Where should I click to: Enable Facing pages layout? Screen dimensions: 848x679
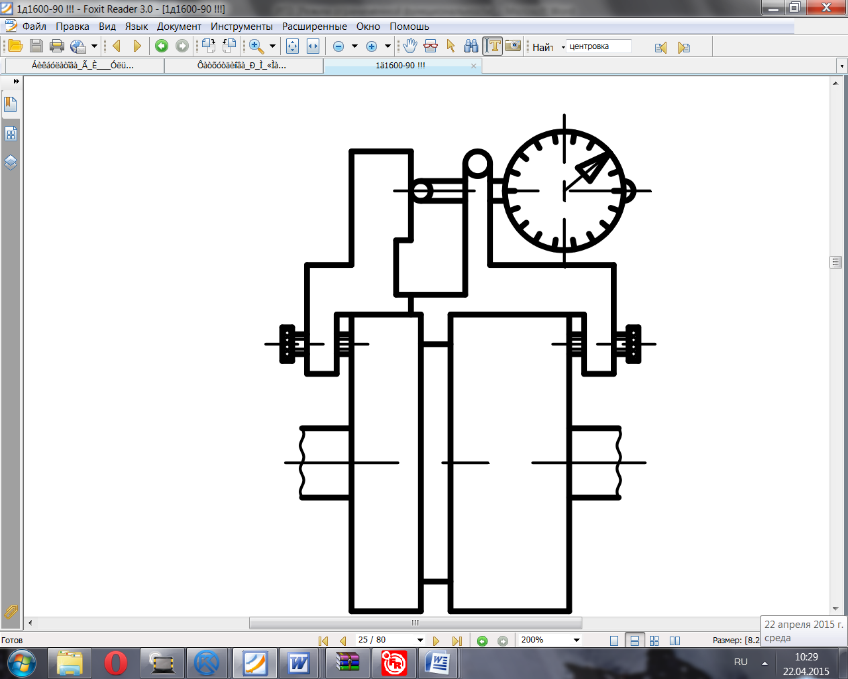pos(675,641)
